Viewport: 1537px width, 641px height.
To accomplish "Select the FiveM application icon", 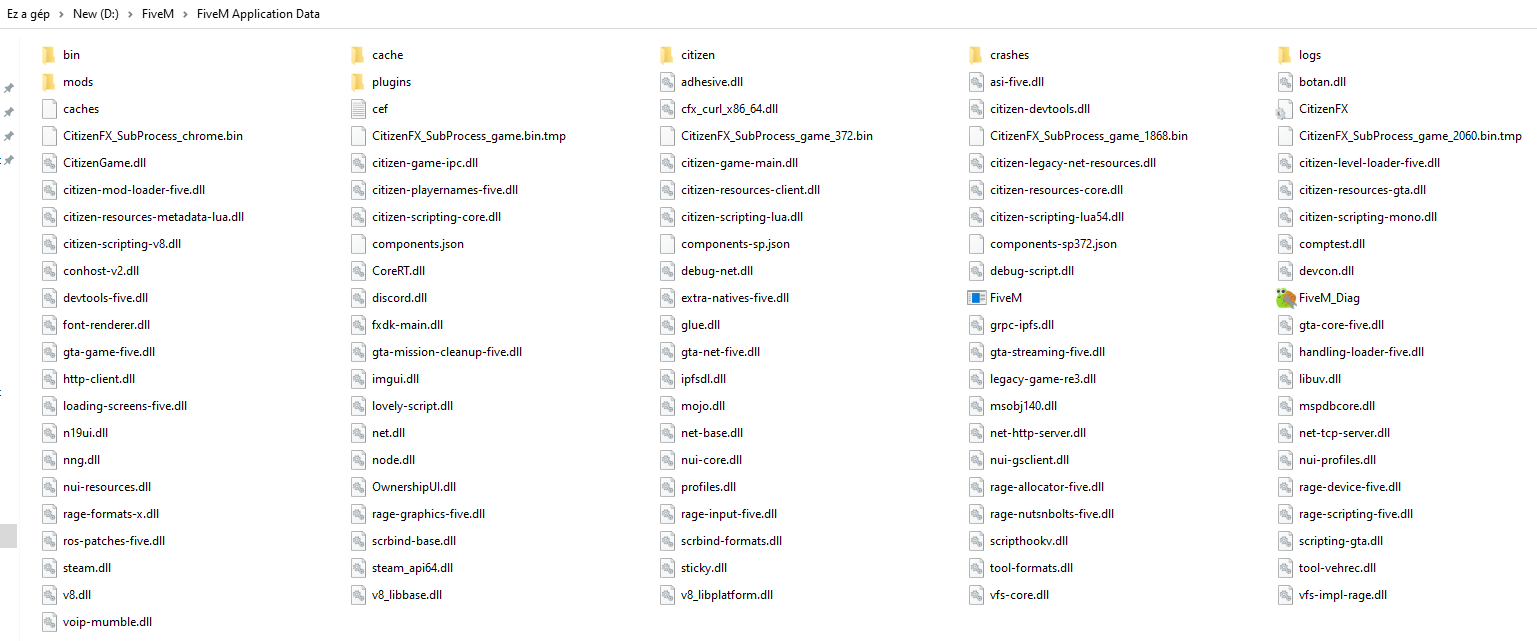I will click(976, 298).
